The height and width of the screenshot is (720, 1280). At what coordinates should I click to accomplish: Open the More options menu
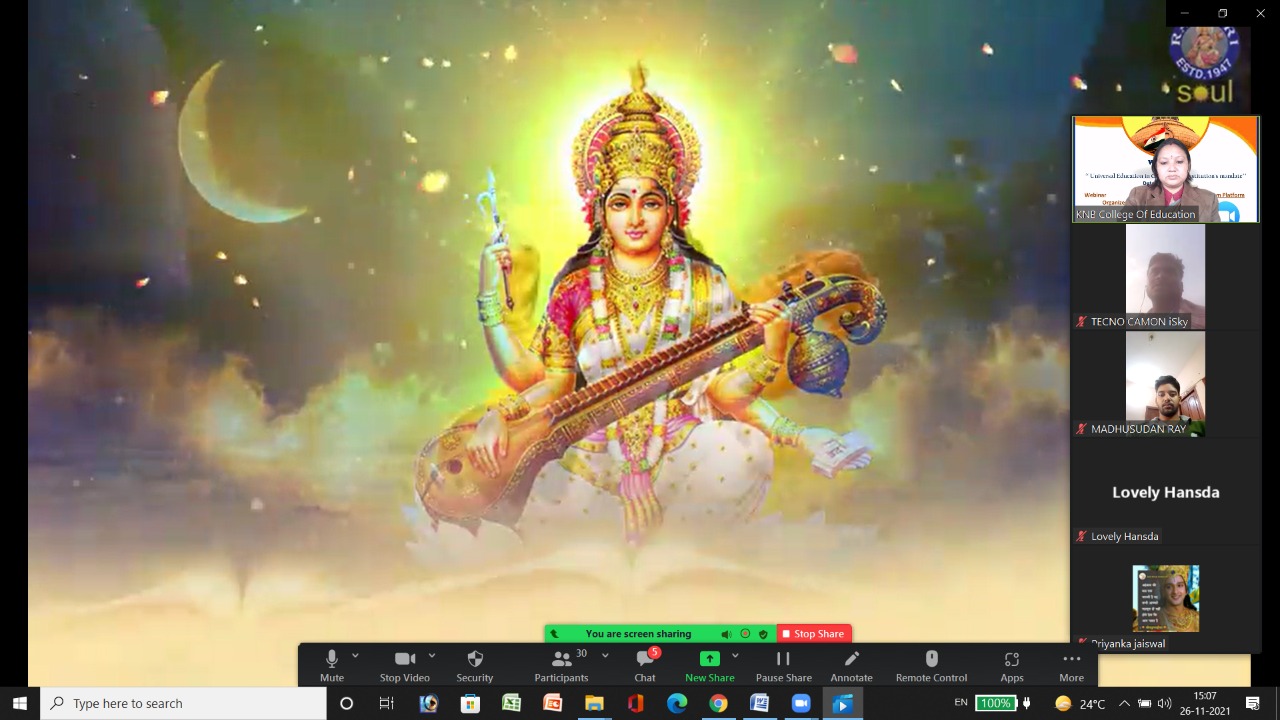(x=1072, y=665)
